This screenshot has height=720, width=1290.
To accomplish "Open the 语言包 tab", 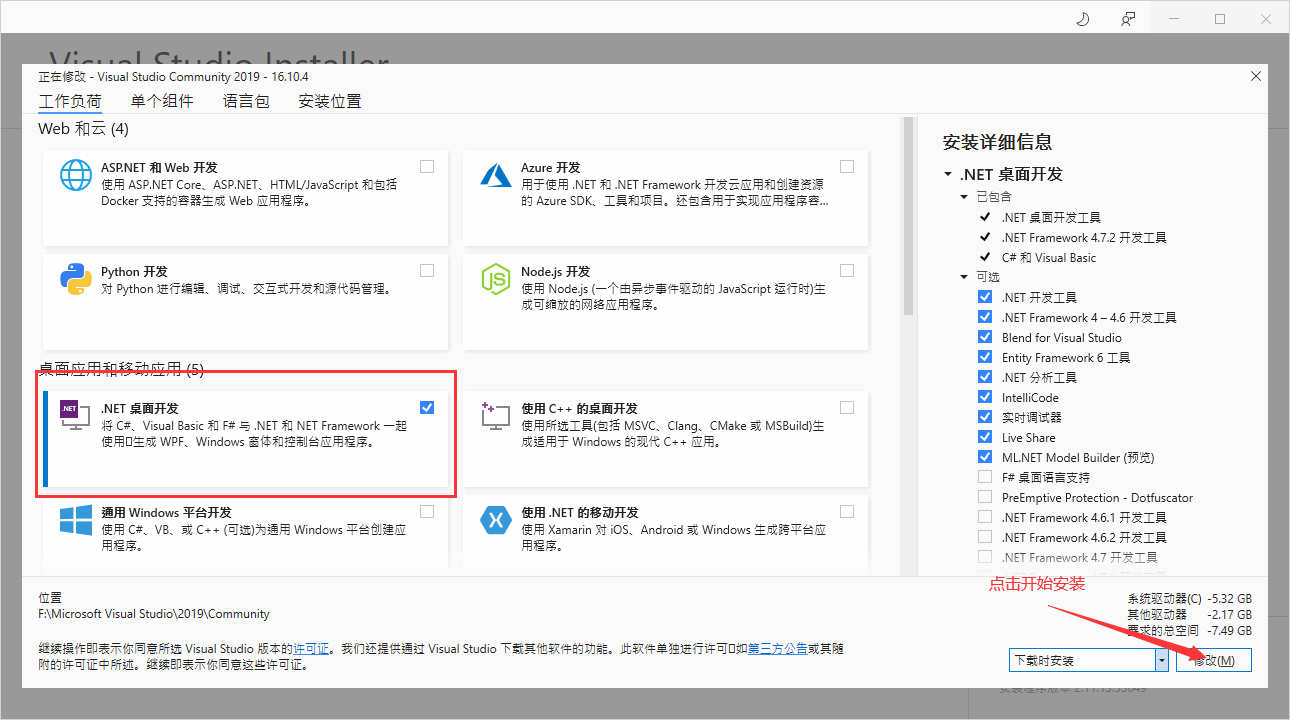I will [x=246, y=101].
